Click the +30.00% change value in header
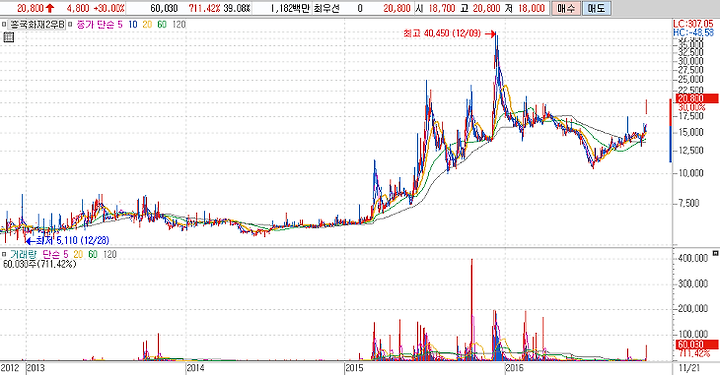720x375 pixels. click(109, 8)
